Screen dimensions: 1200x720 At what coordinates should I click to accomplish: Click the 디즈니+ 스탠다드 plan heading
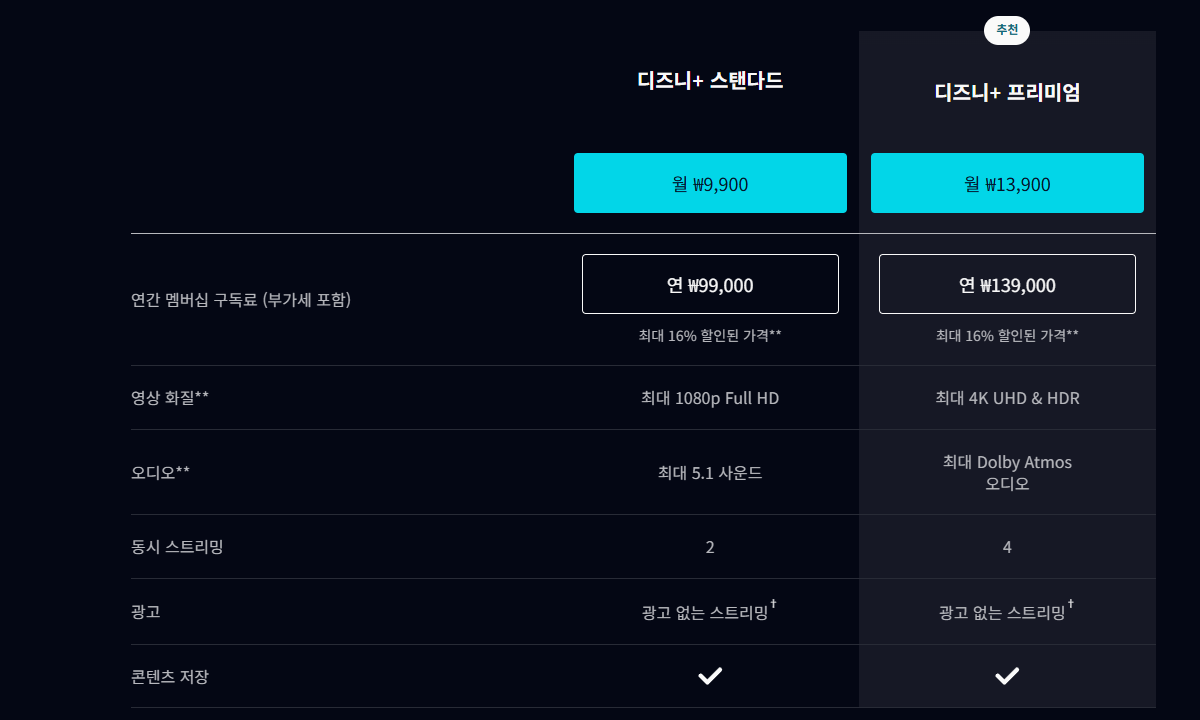[710, 81]
